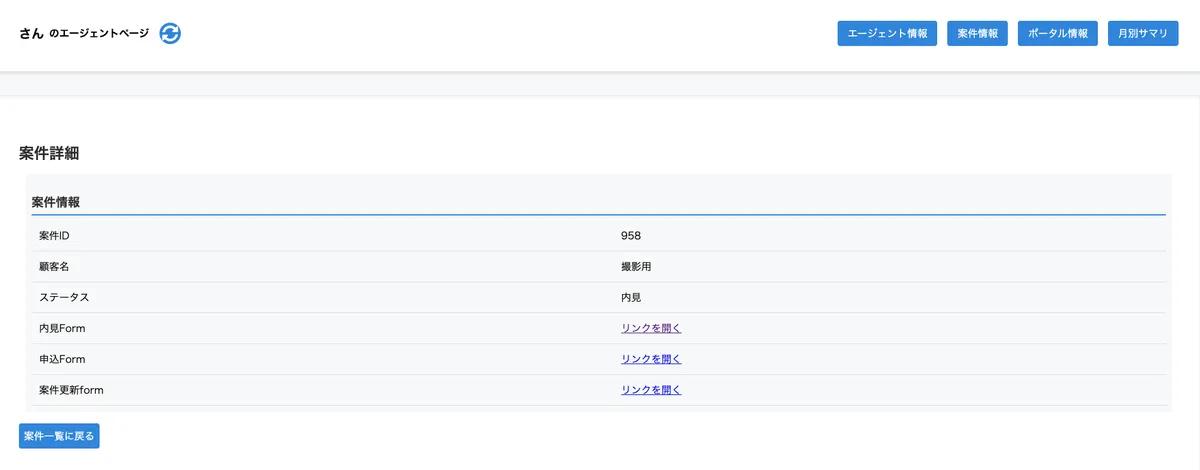This screenshot has height=470, width=1200.
Task: Click the 案件更新form row label
Action: 71,390
